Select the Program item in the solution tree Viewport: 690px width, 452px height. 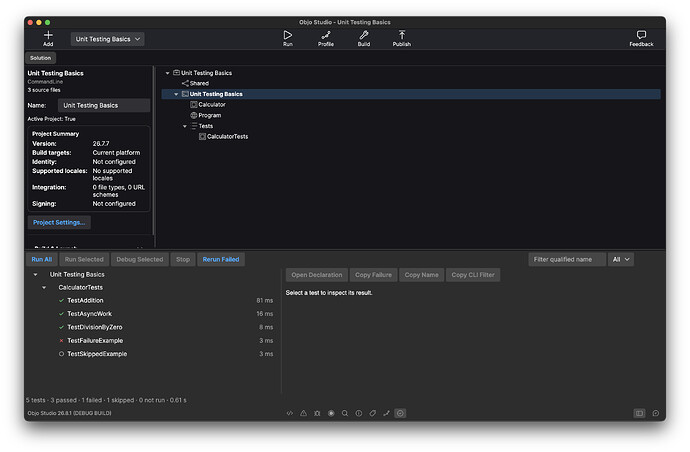pos(209,115)
